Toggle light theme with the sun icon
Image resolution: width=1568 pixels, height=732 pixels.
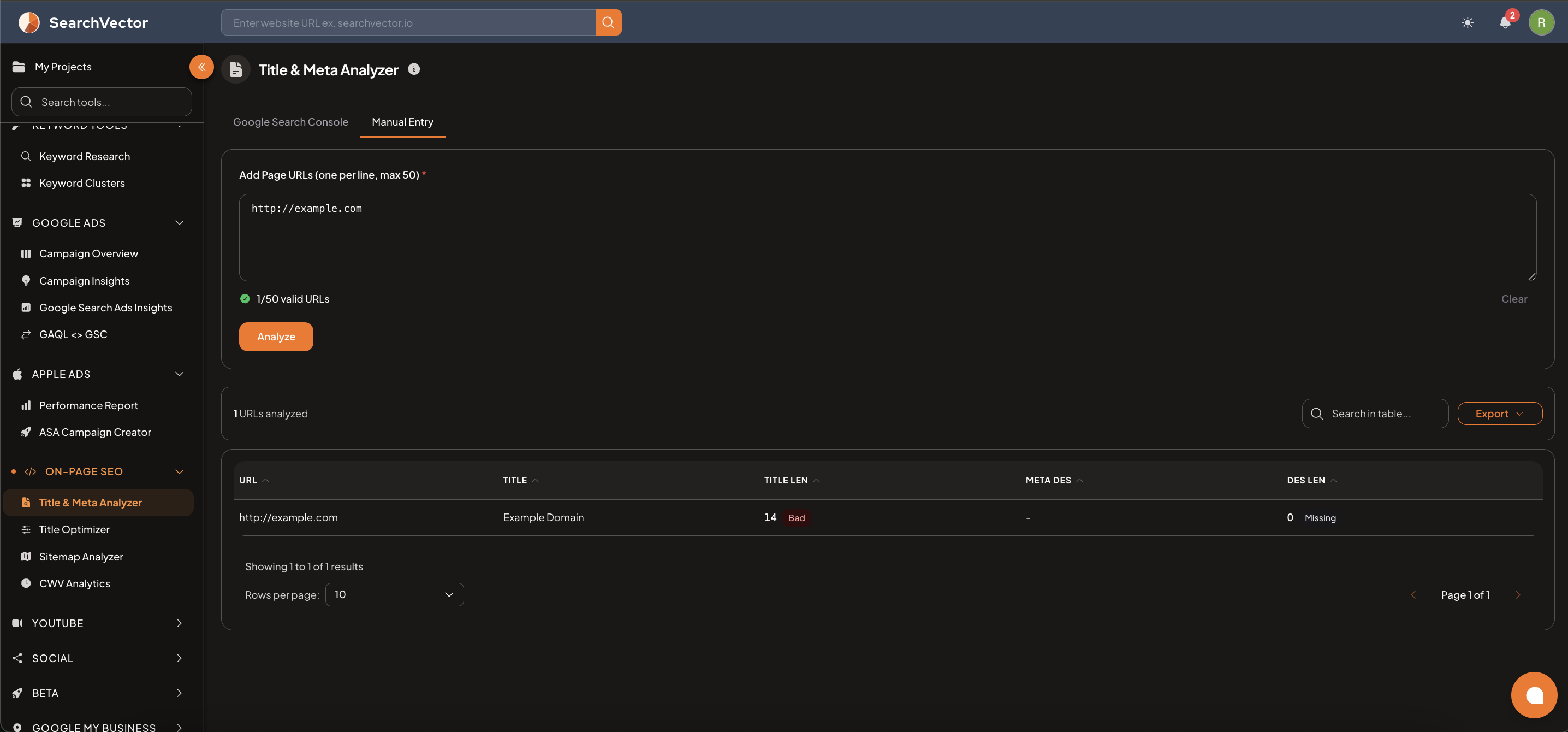click(x=1468, y=22)
